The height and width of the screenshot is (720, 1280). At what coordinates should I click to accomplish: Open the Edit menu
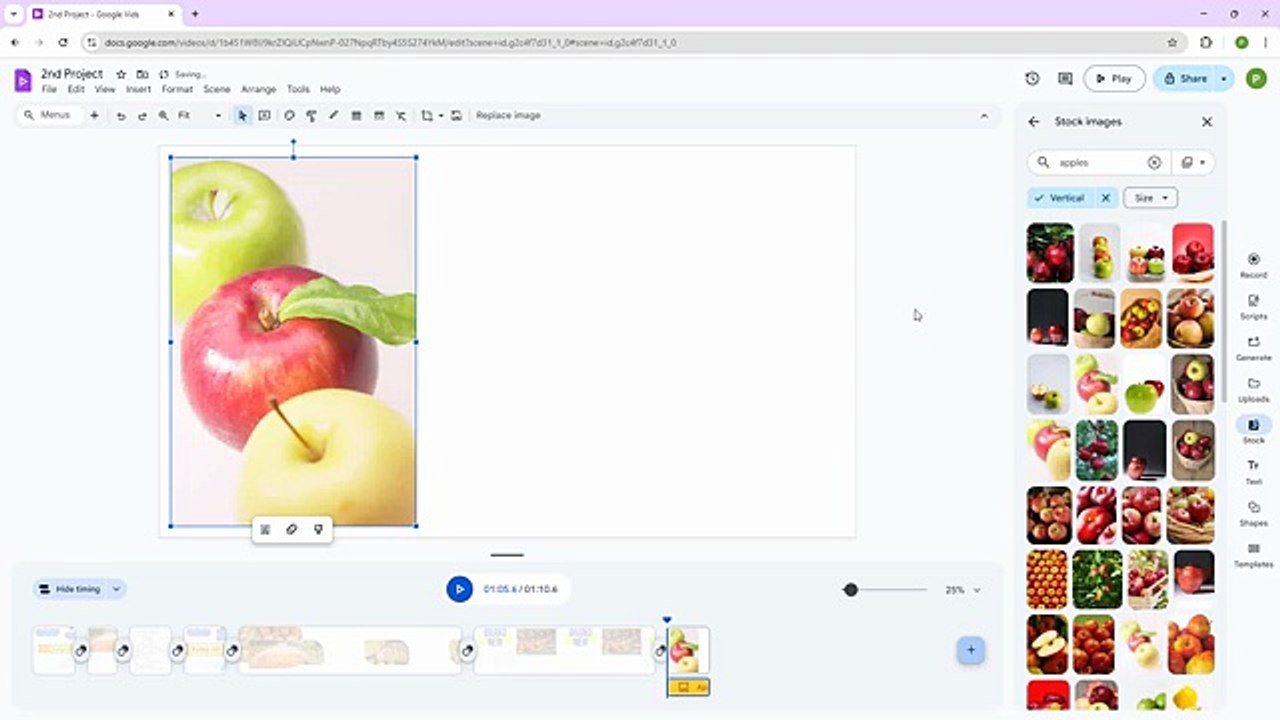(76, 89)
